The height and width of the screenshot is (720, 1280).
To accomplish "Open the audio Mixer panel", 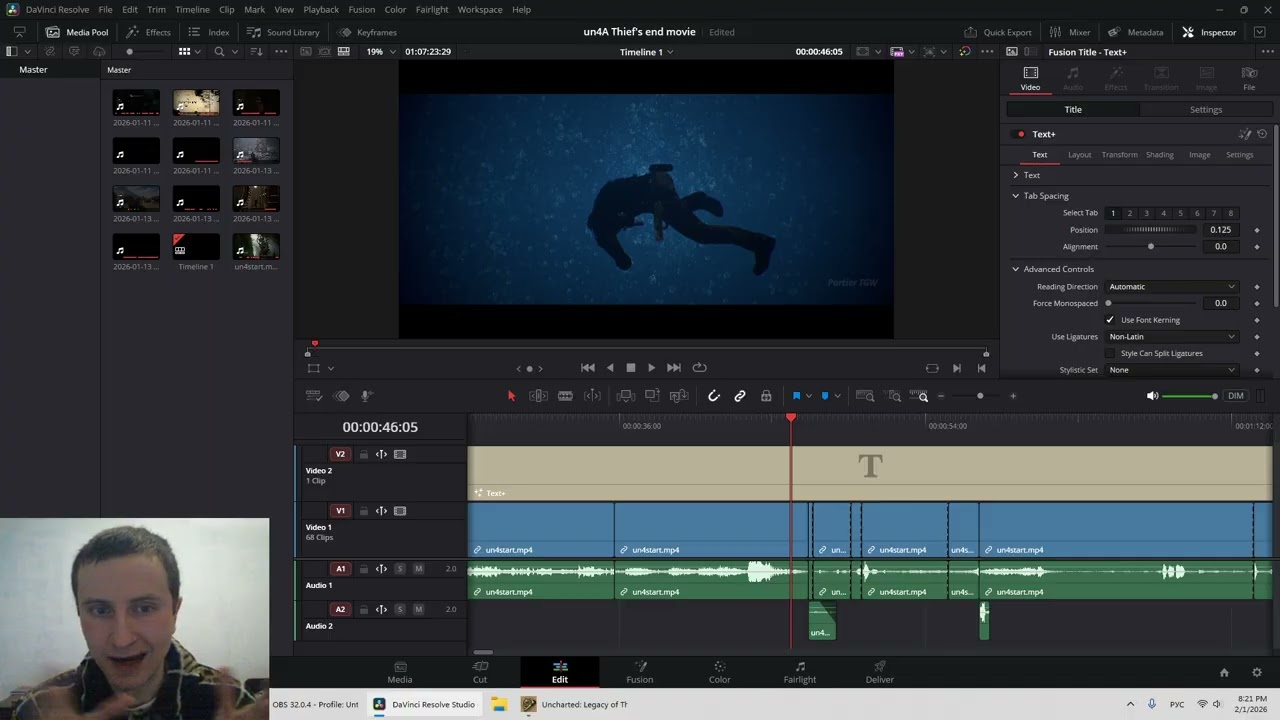I will [x=1069, y=32].
